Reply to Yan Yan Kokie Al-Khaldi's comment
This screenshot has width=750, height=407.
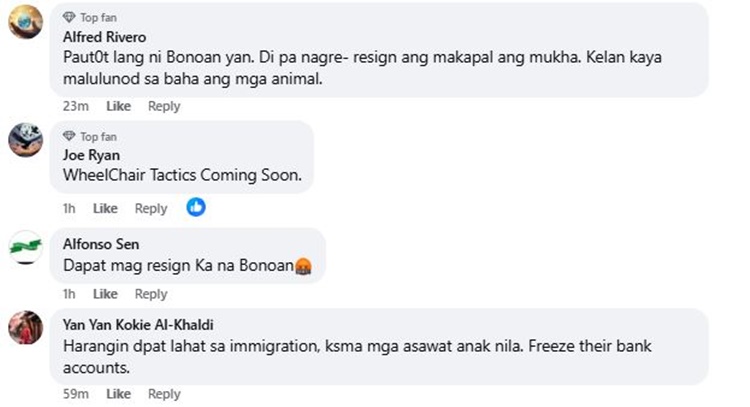[164, 394]
